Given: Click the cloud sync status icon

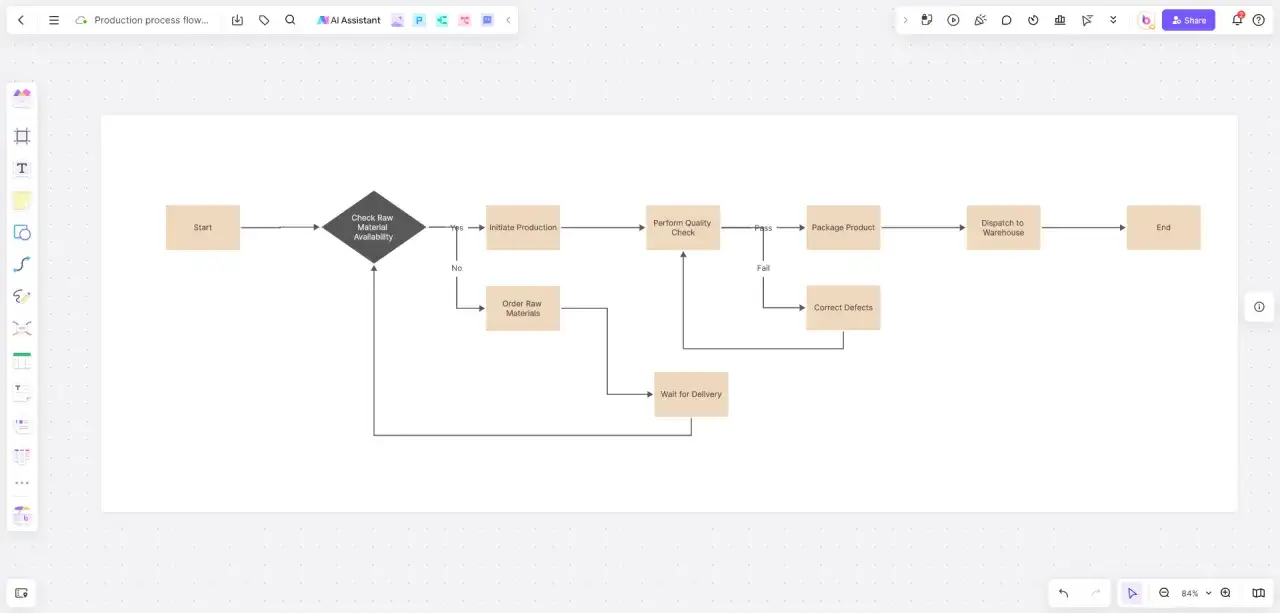Looking at the screenshot, I should tap(81, 20).
